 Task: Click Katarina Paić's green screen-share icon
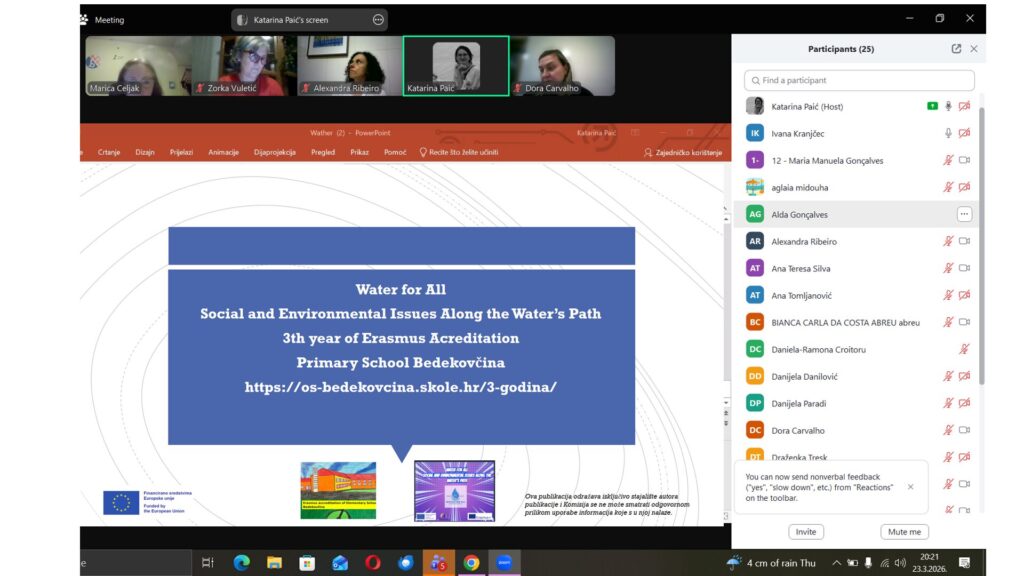tap(932, 106)
